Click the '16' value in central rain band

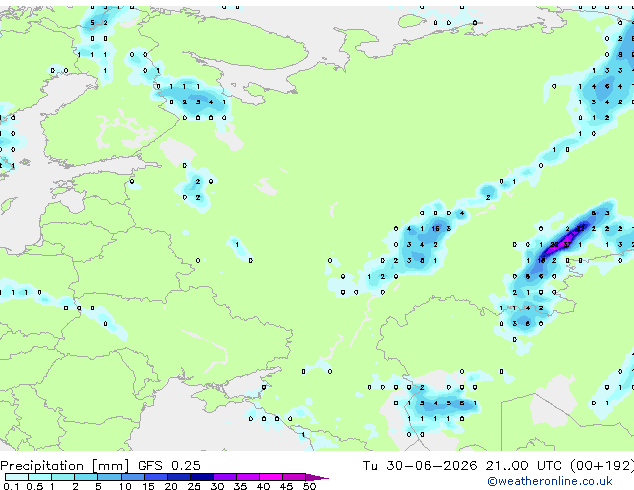coord(435,229)
